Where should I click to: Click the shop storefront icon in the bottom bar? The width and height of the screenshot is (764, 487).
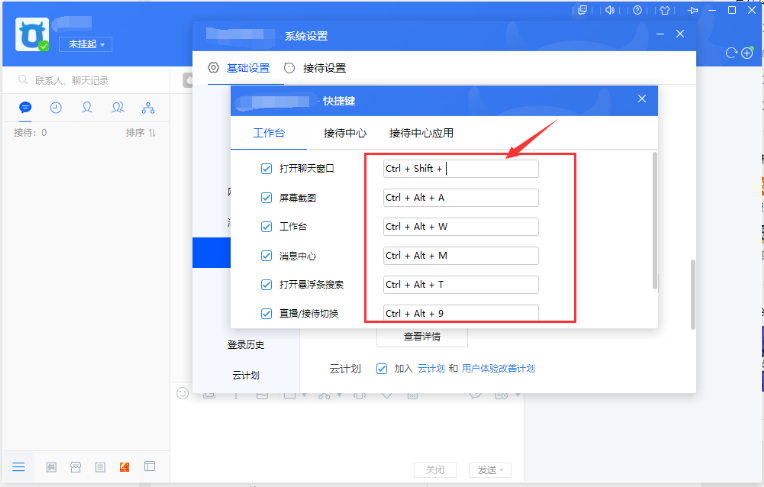[x=76, y=467]
